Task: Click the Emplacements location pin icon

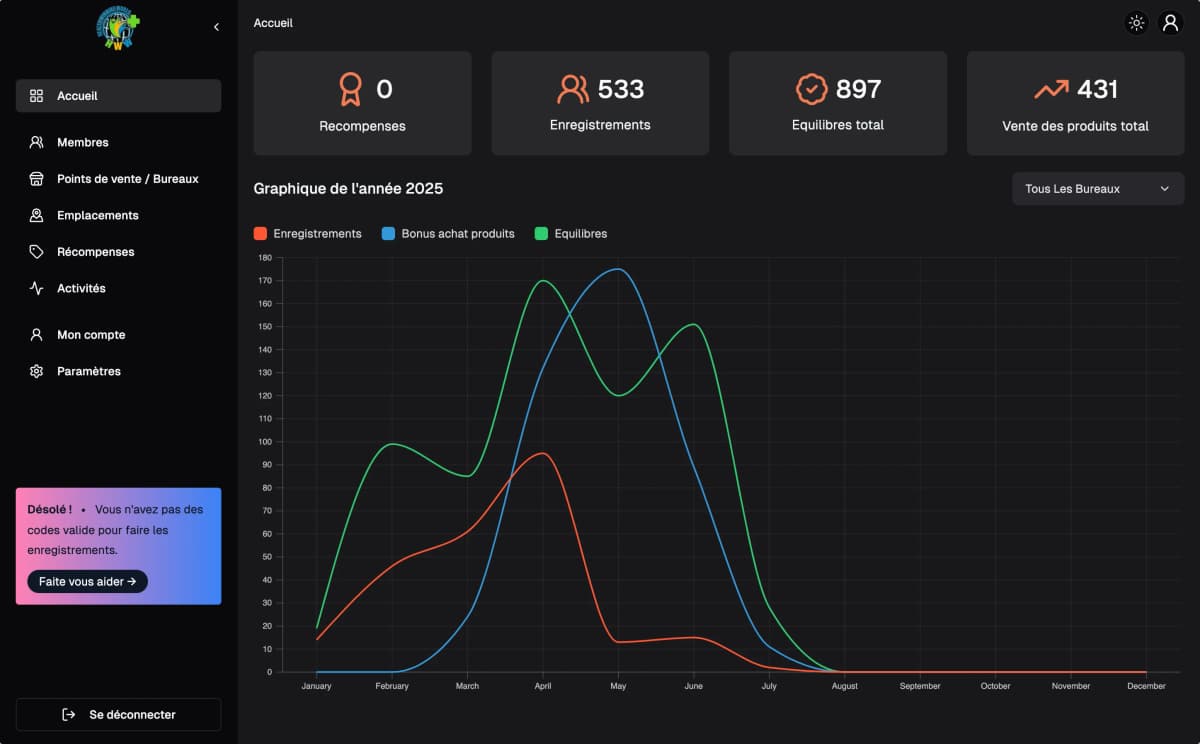Action: coord(37,215)
